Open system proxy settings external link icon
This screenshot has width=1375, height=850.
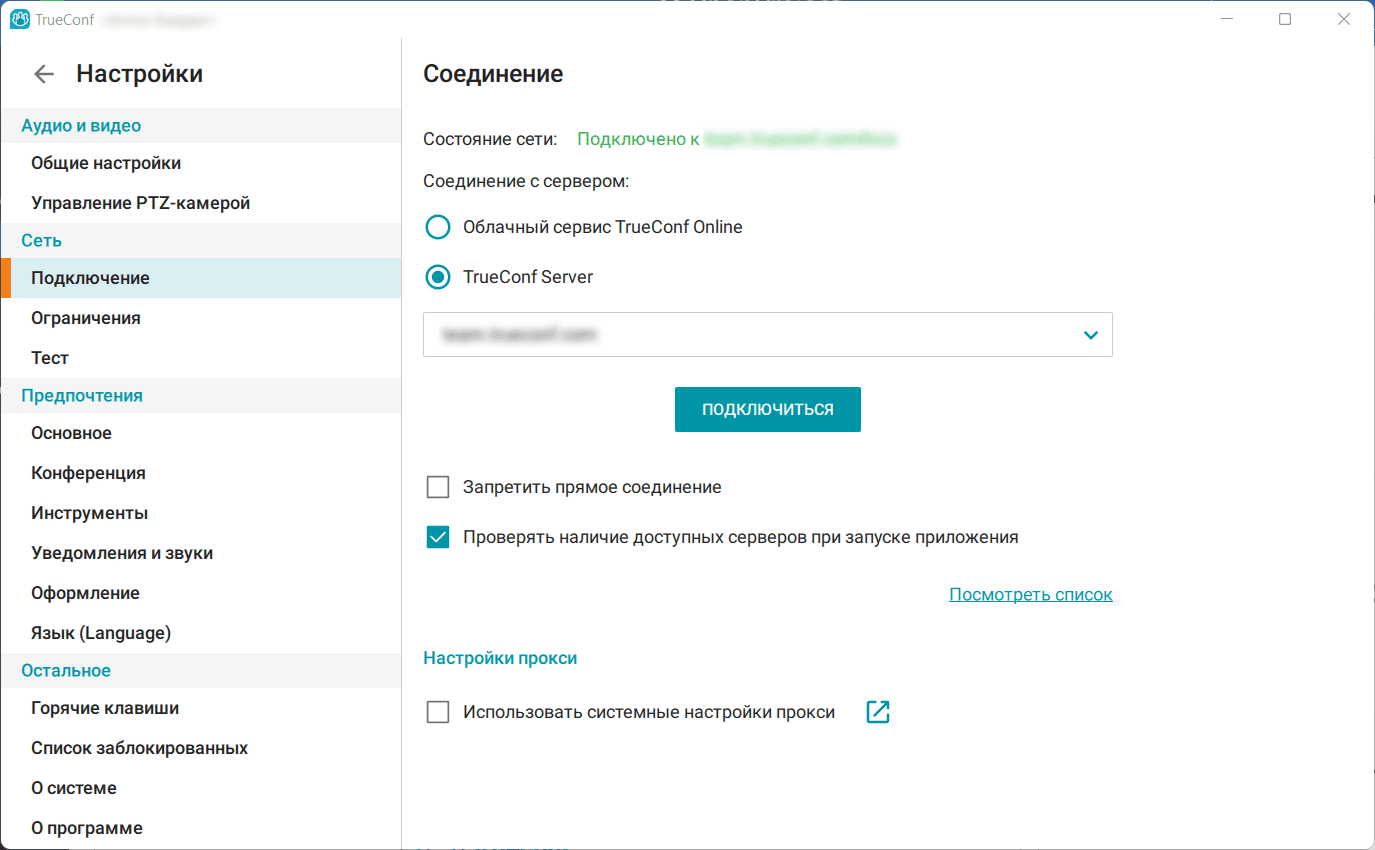(878, 712)
